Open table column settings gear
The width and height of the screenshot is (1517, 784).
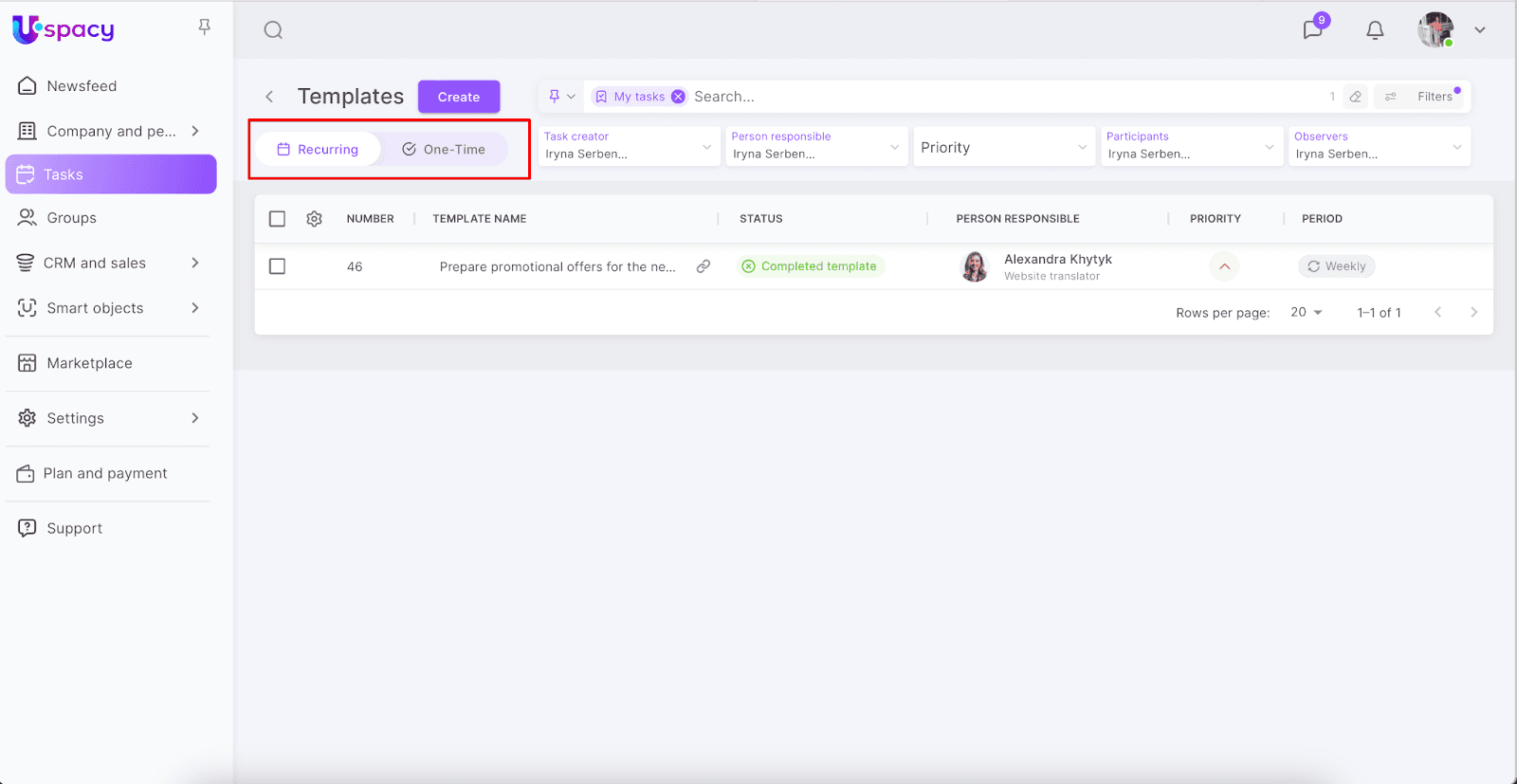(x=315, y=219)
